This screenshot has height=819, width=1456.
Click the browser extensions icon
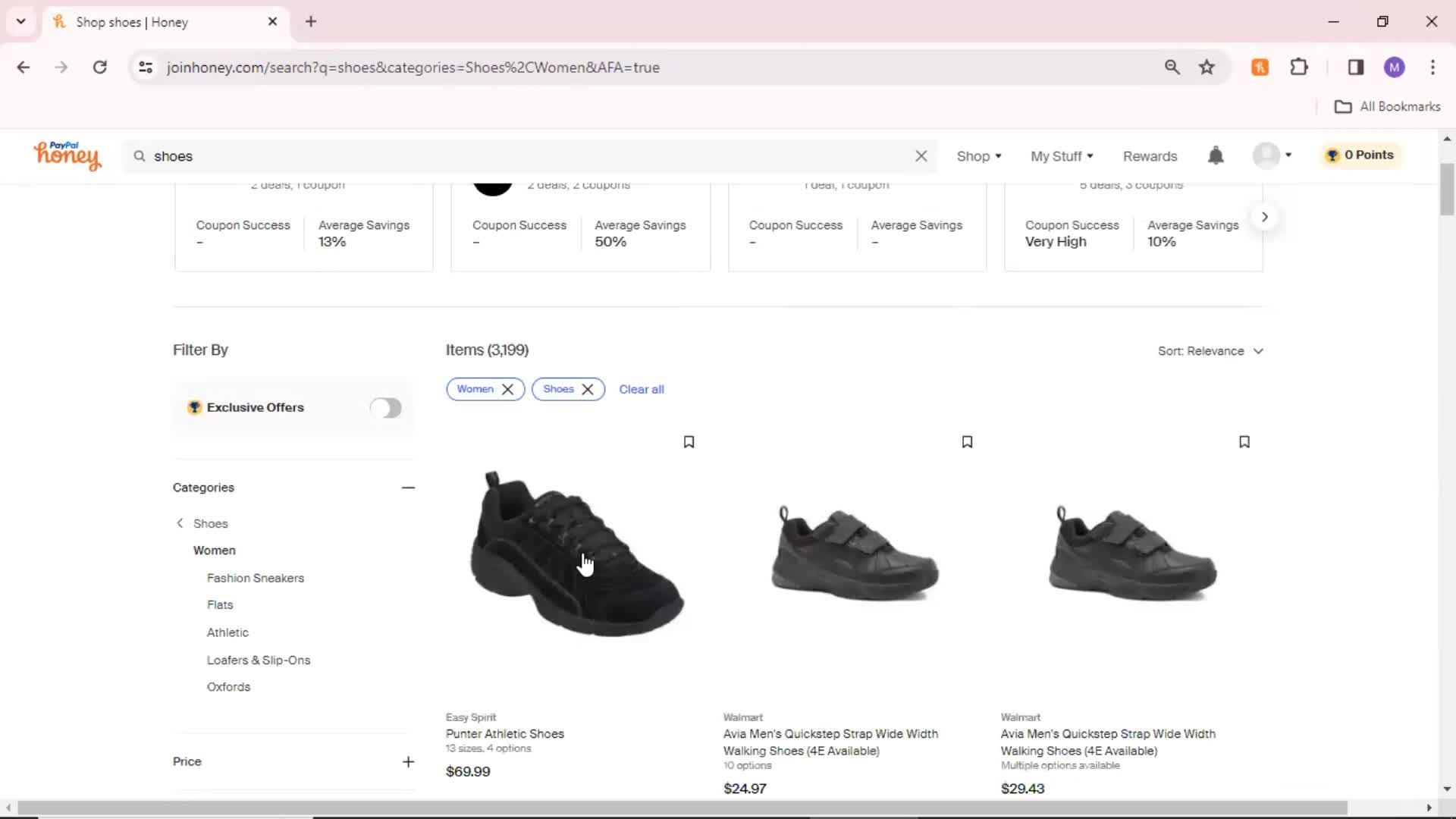pyautogui.click(x=1299, y=67)
